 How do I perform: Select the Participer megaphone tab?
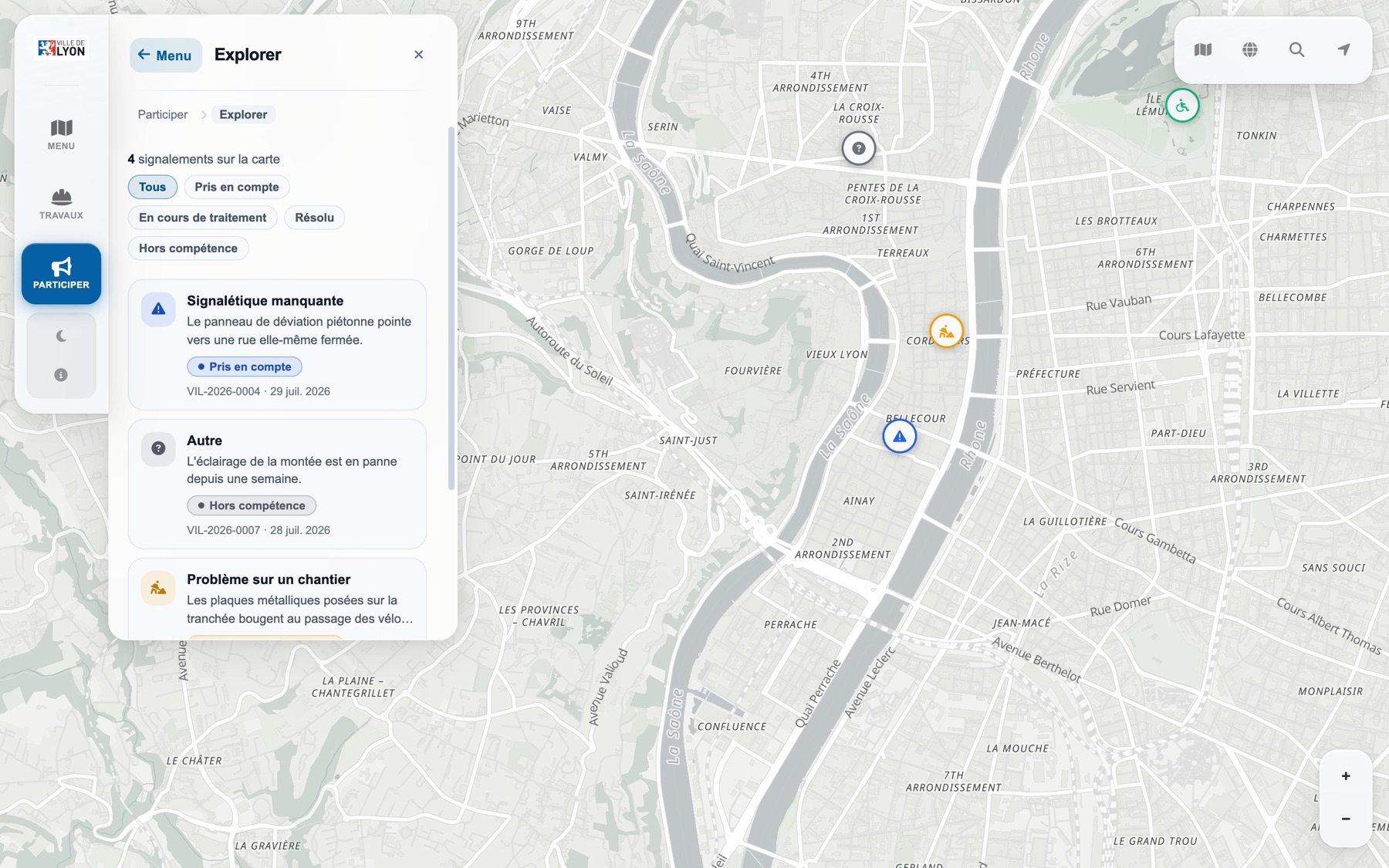(x=61, y=274)
